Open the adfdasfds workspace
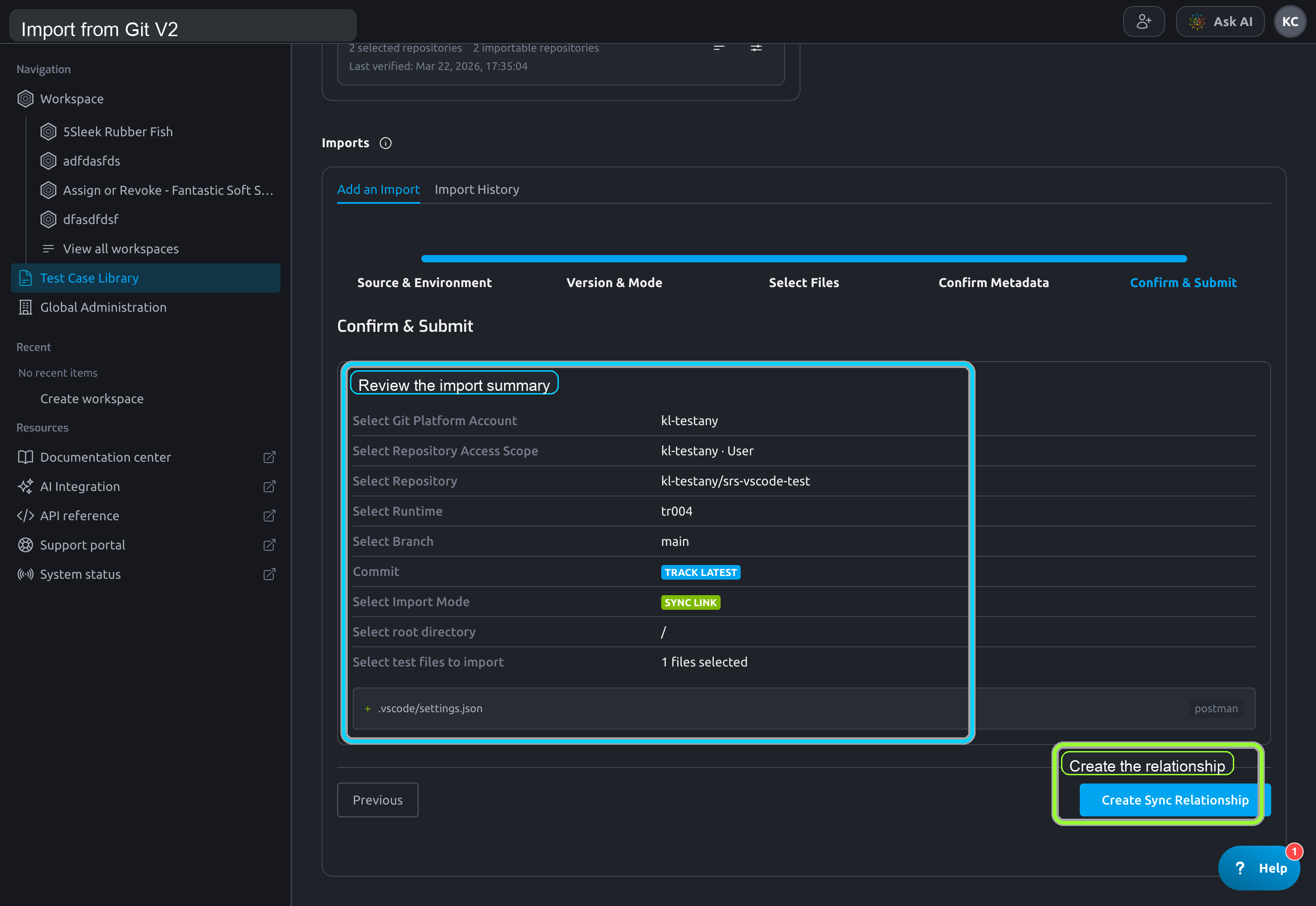1316x906 pixels. click(x=91, y=160)
